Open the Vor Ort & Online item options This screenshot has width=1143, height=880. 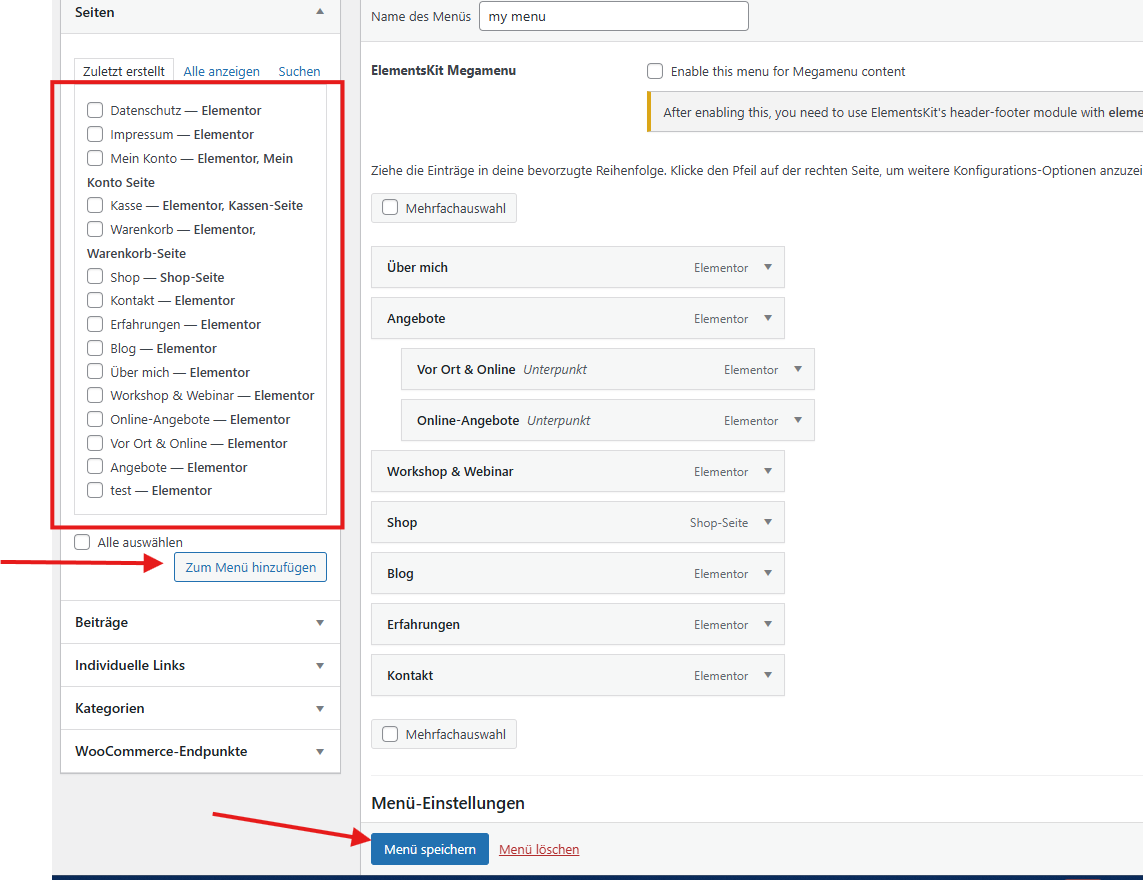(798, 369)
